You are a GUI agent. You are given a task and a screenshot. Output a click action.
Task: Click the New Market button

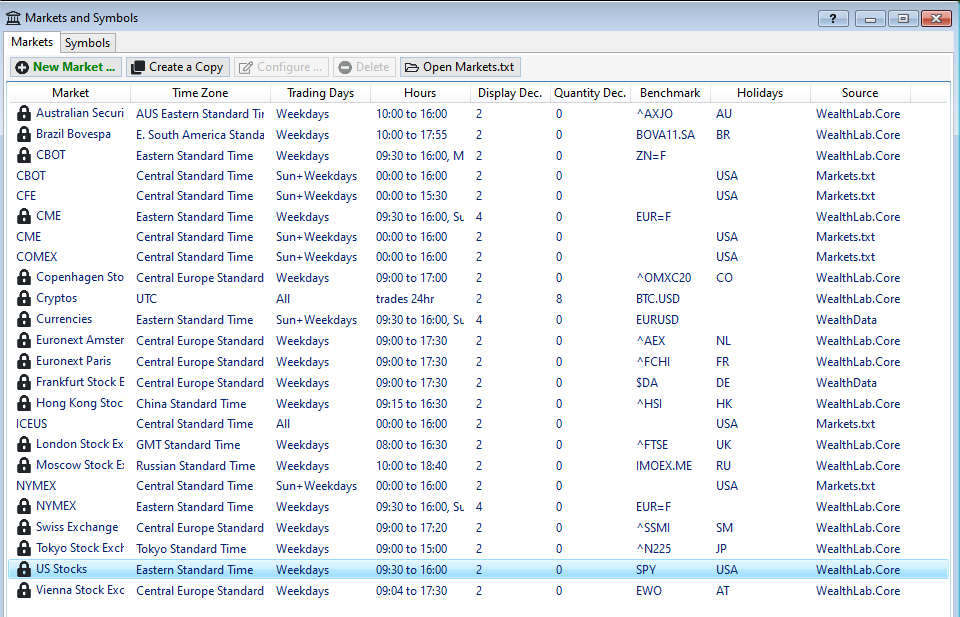[x=66, y=67]
